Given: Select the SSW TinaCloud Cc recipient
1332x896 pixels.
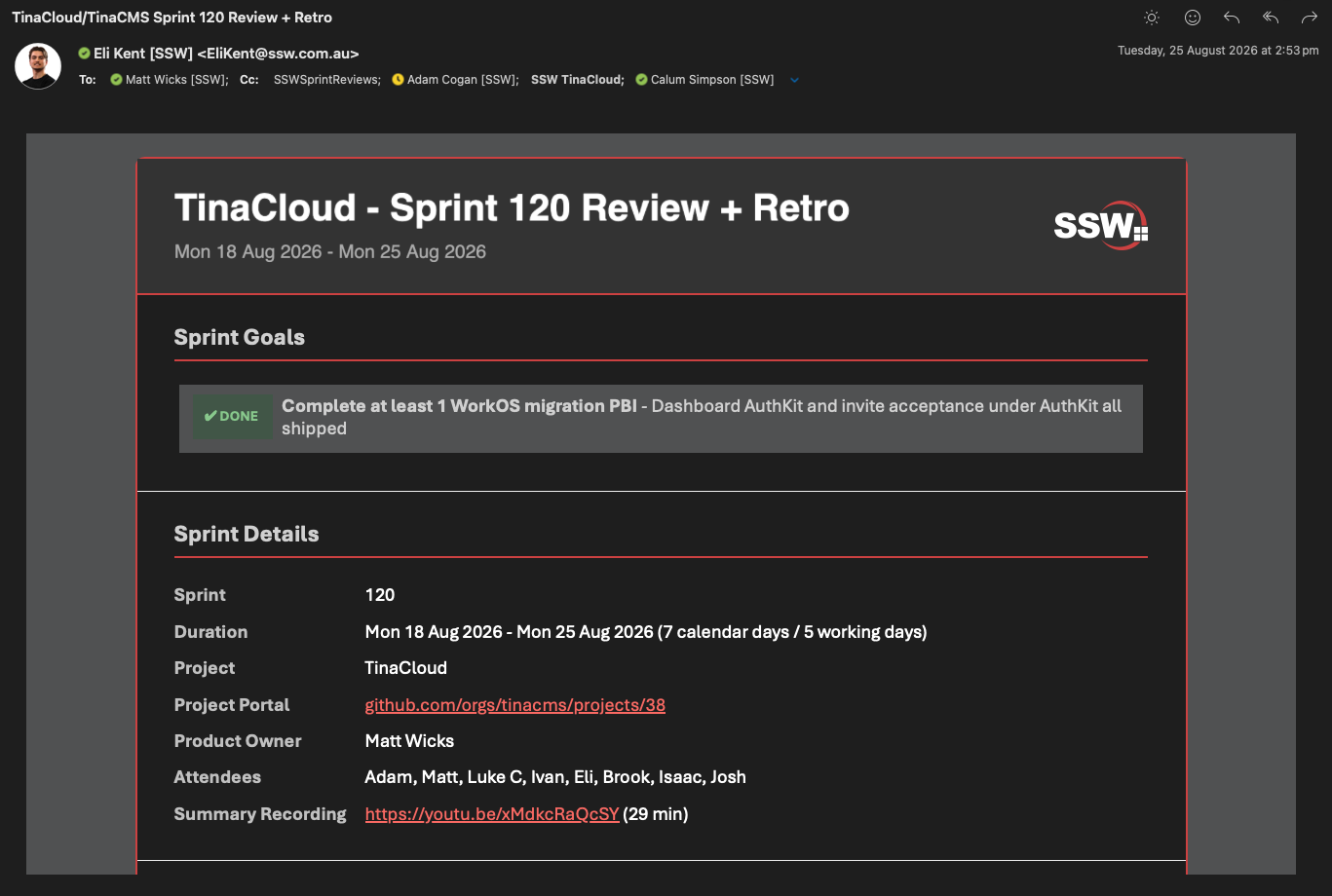Looking at the screenshot, I should pos(578,80).
